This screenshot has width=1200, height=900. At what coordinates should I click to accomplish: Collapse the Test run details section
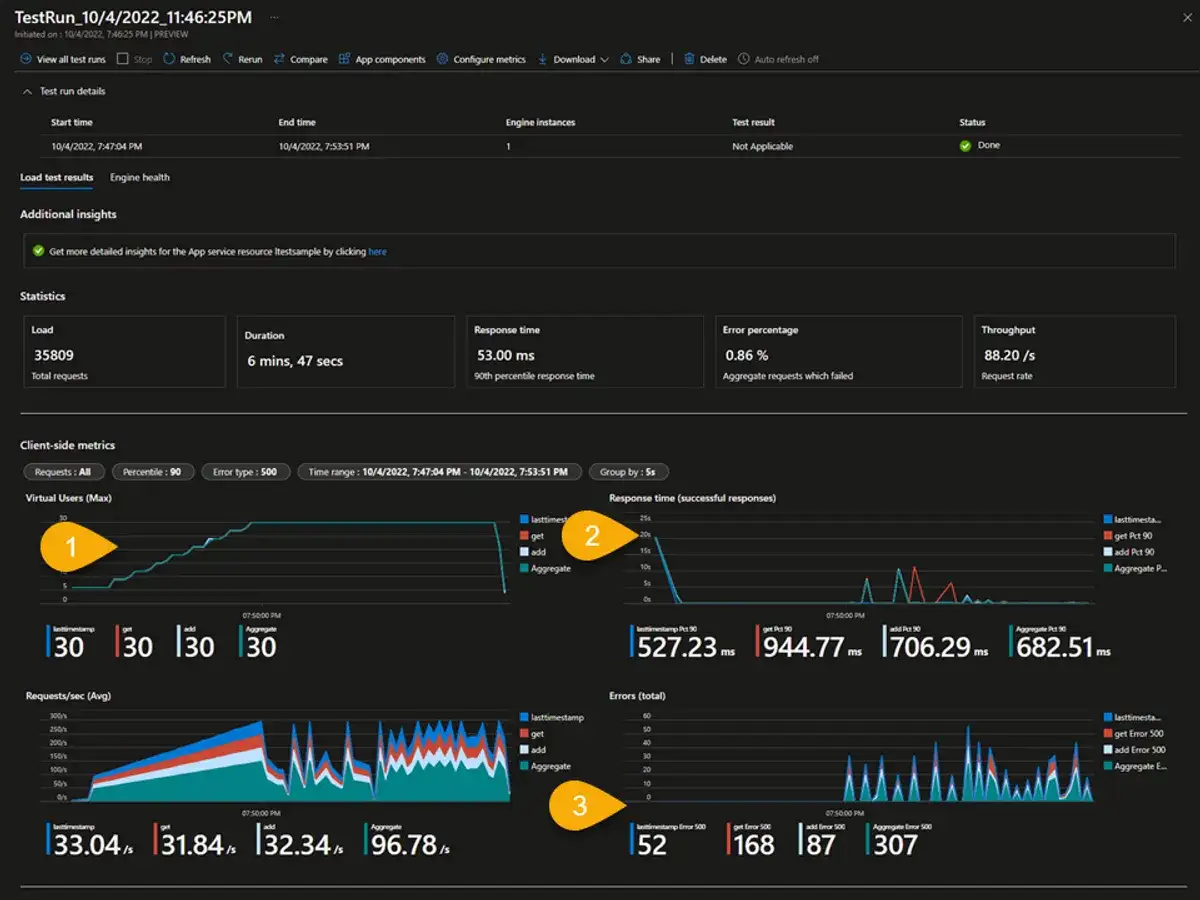27,91
